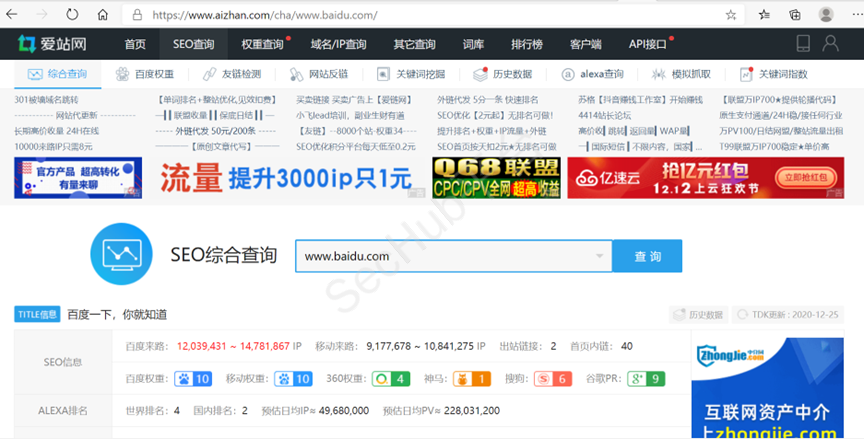The height and width of the screenshot is (439, 864).
Task: Refresh the page with reload icon
Action: (73, 15)
